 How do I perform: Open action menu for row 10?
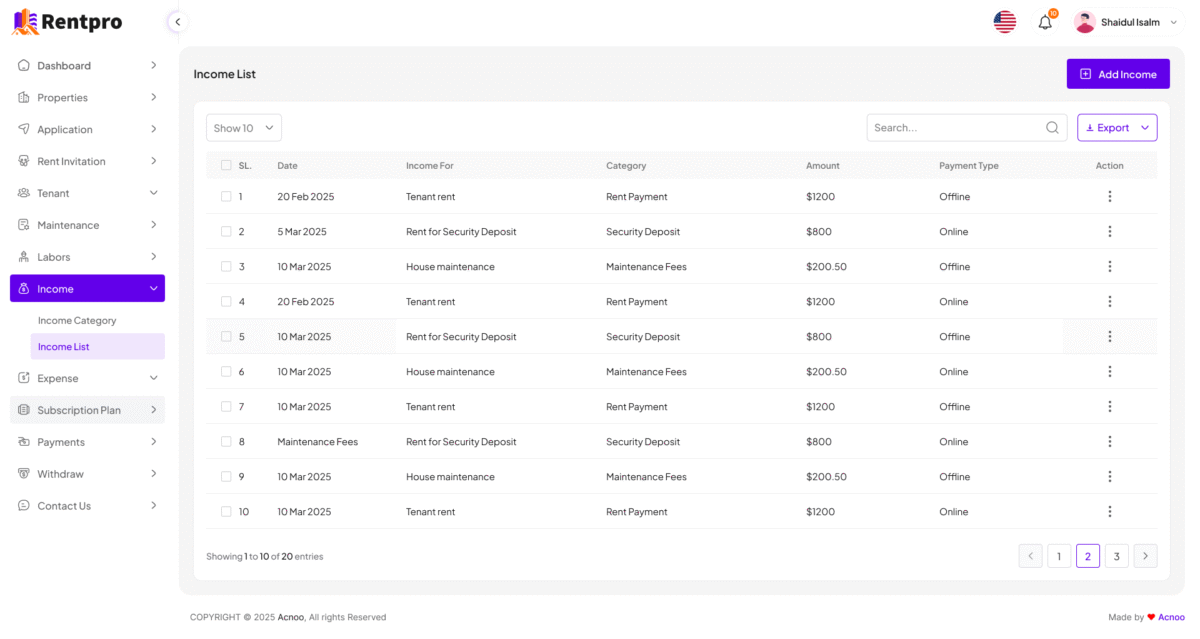pos(1109,512)
